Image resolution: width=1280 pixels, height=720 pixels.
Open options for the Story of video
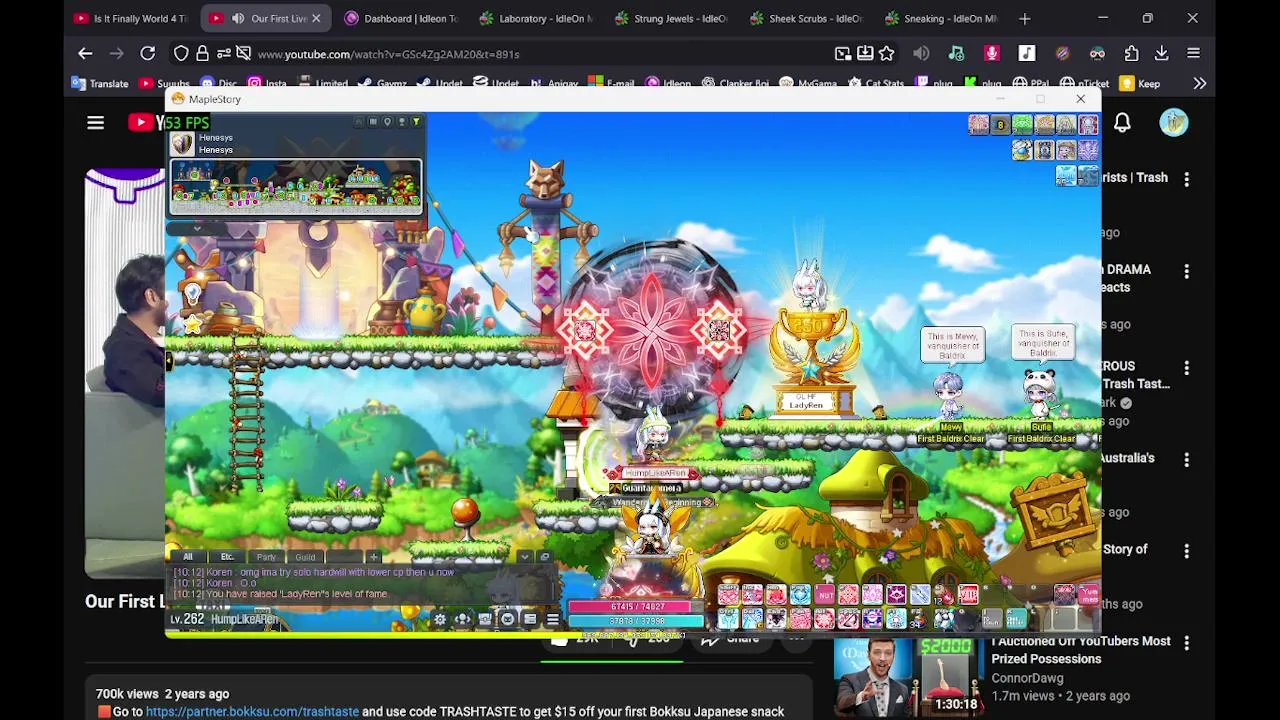point(1186,551)
